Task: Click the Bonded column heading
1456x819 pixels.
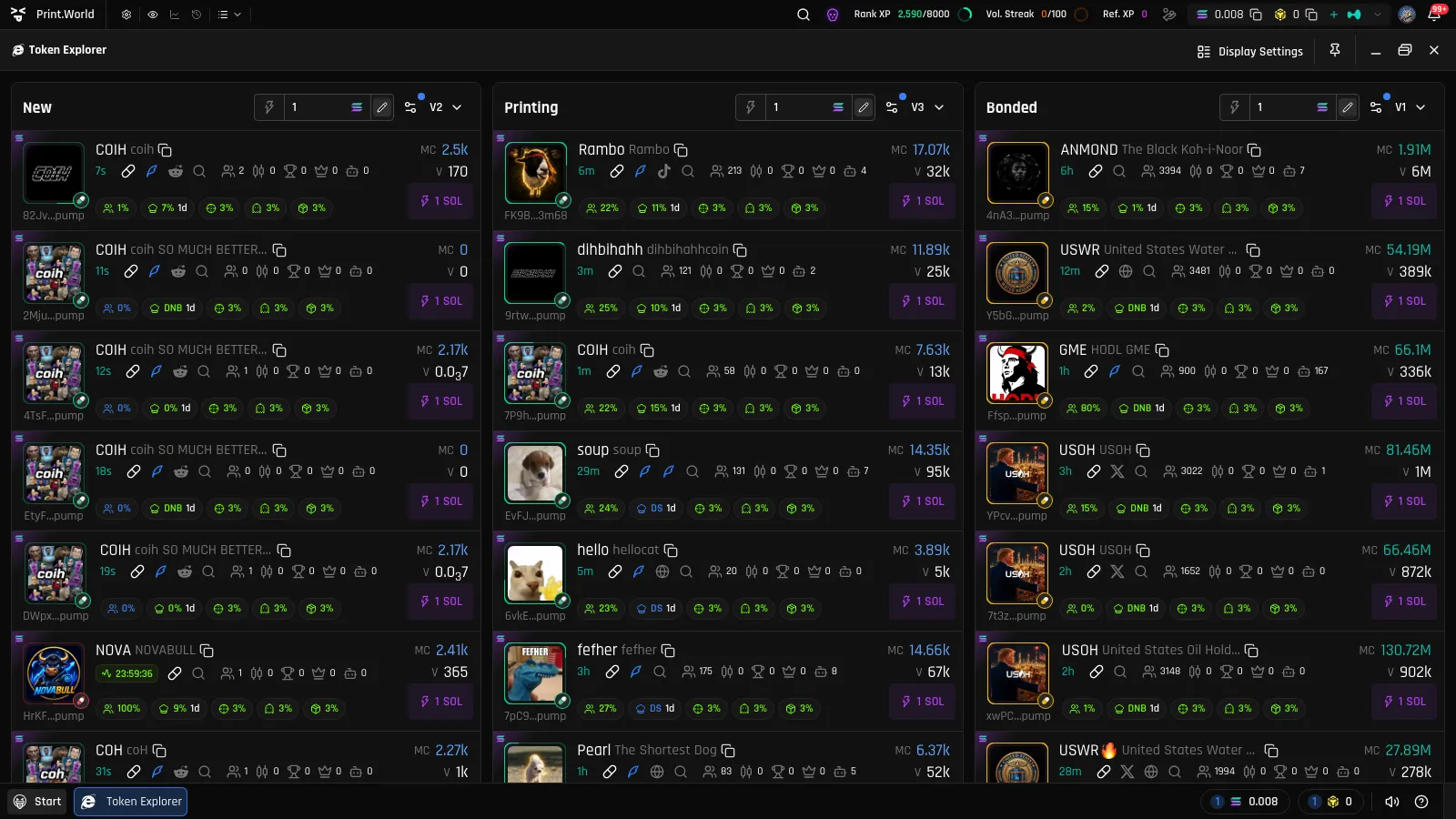Action: 1012,107
